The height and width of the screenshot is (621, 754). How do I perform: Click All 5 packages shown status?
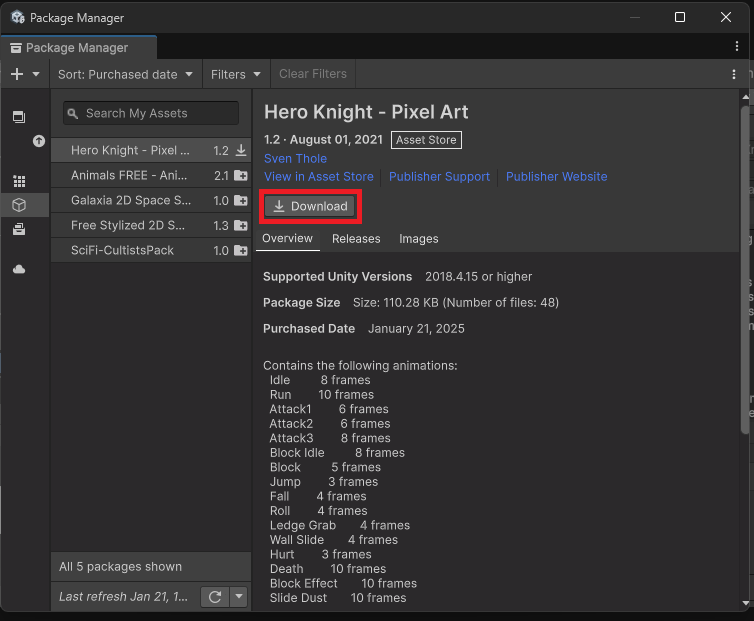pyautogui.click(x=120, y=567)
